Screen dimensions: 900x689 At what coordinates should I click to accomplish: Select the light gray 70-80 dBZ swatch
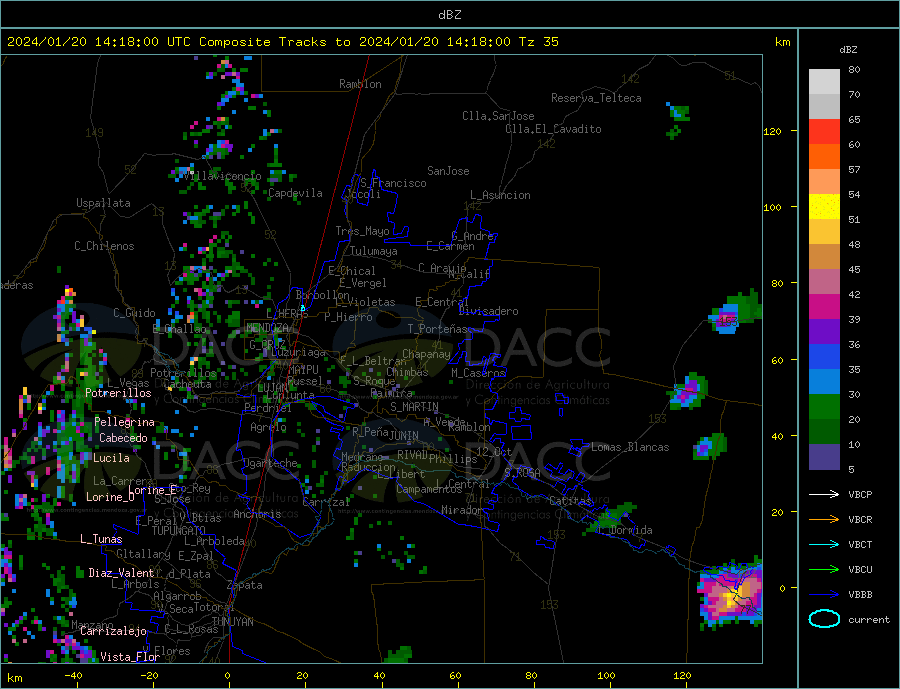[824, 82]
